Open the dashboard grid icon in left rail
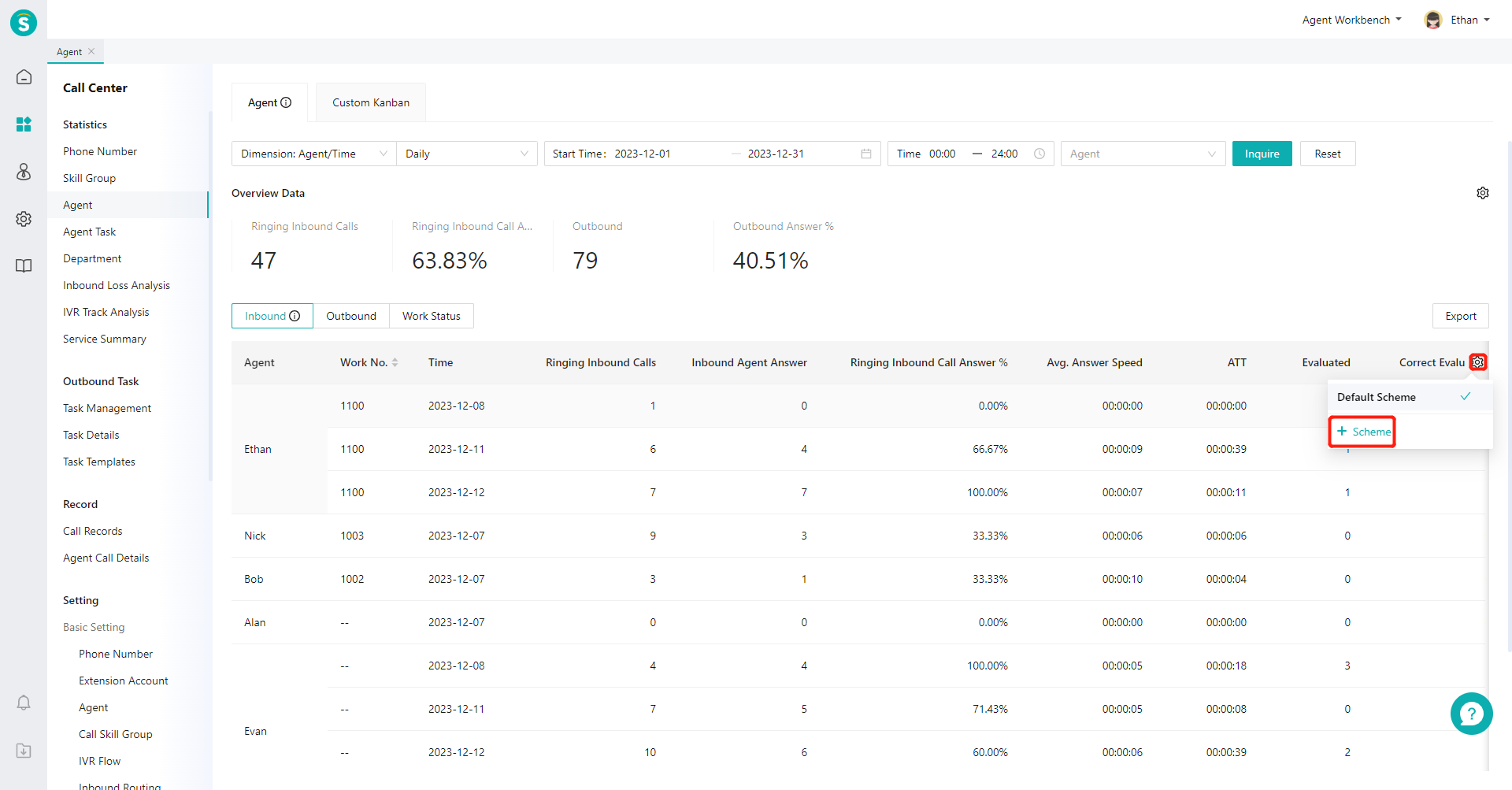 point(24,124)
